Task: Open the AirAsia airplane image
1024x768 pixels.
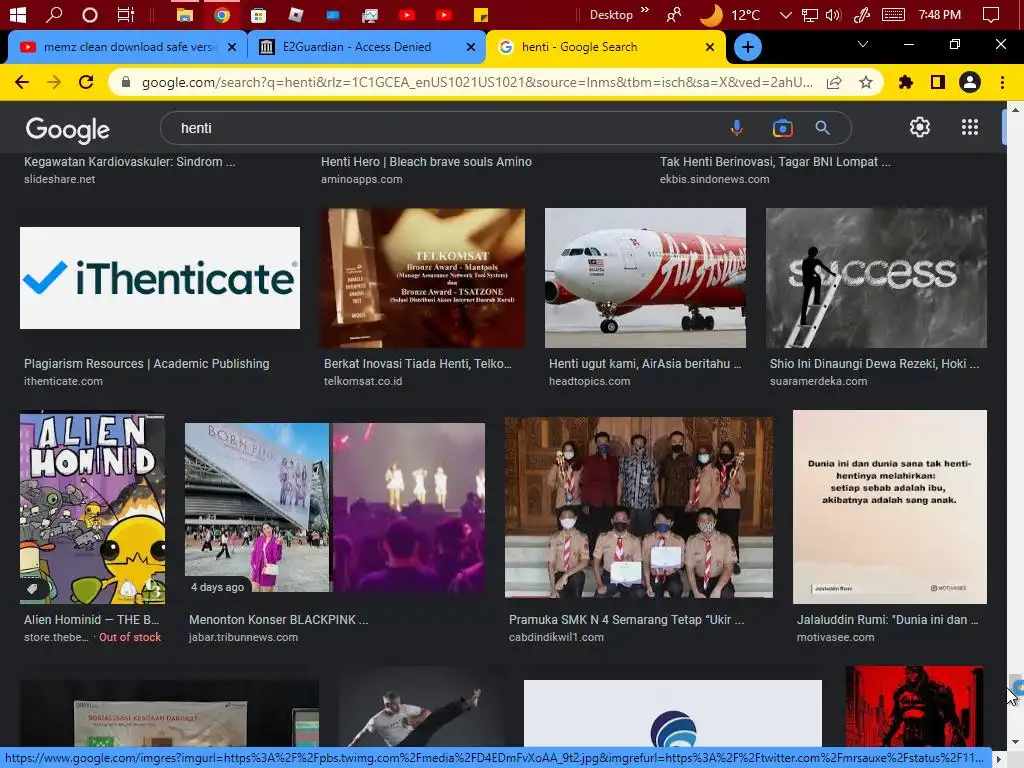Action: pyautogui.click(x=645, y=278)
